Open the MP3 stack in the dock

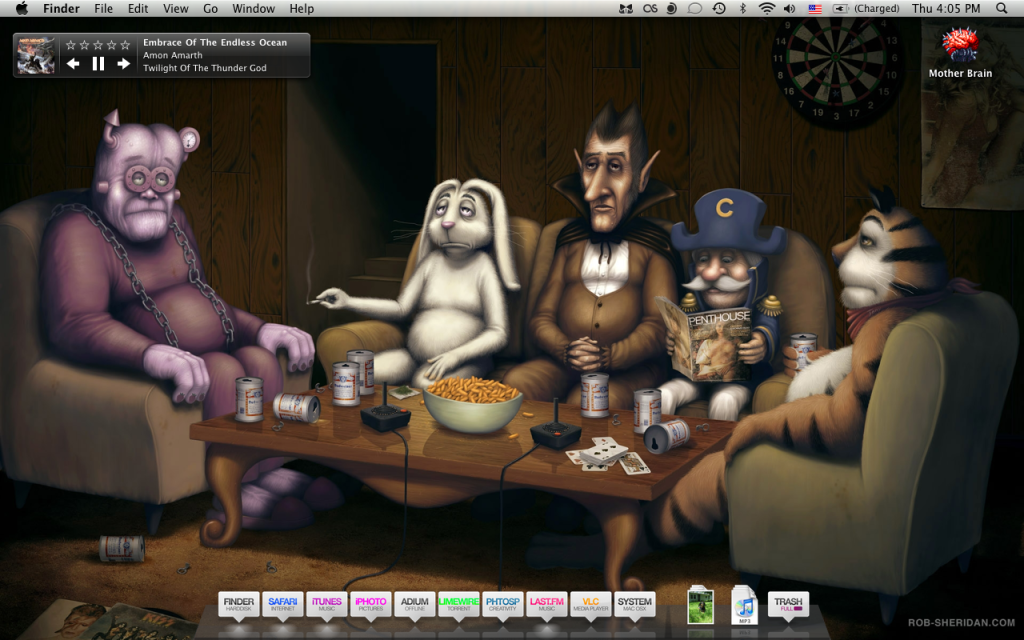[744, 605]
